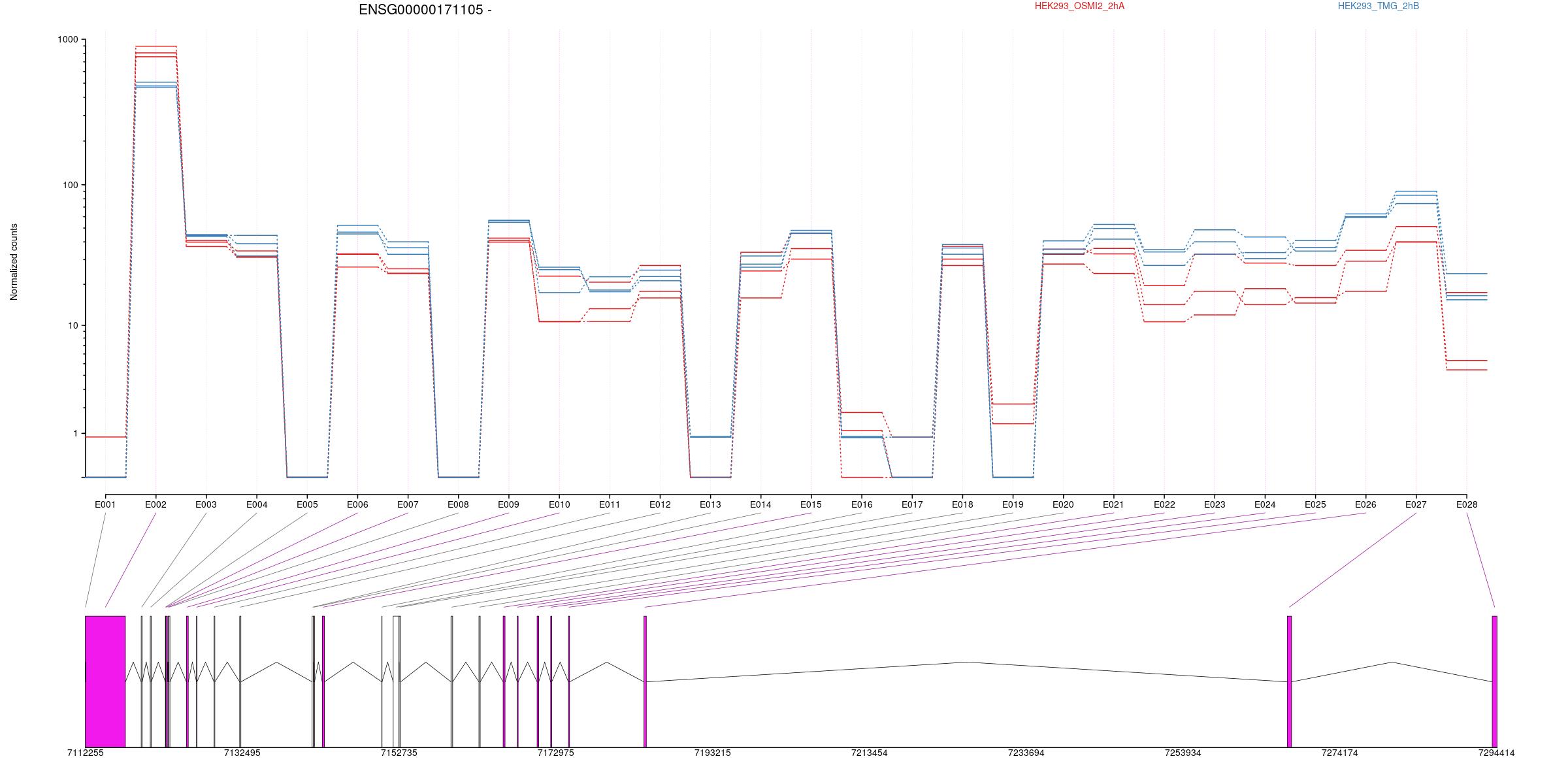Click exon label E016
Screen dimensions: 1568x784
click(862, 504)
